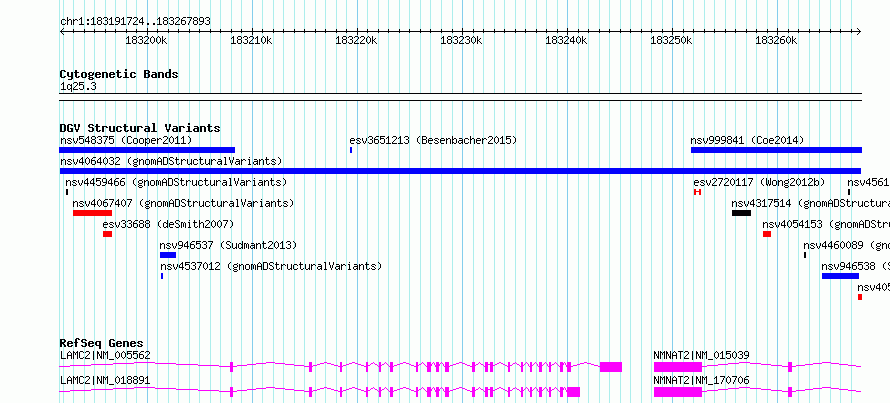This screenshot has width=890, height=403.
Task: Click the black bar under nsv4317514
Action: 741,213
